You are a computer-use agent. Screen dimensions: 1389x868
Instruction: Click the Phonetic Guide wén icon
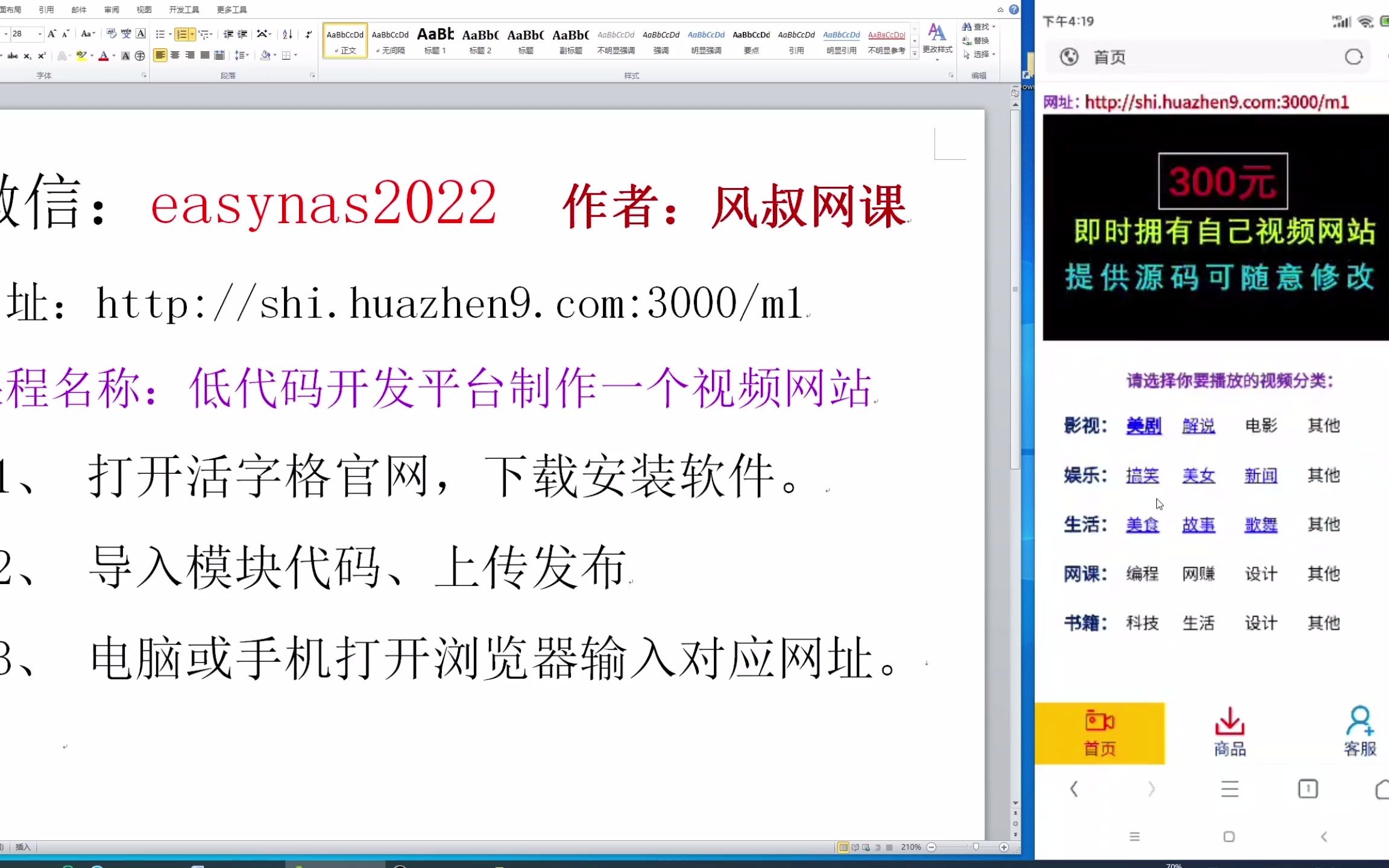coord(126,34)
